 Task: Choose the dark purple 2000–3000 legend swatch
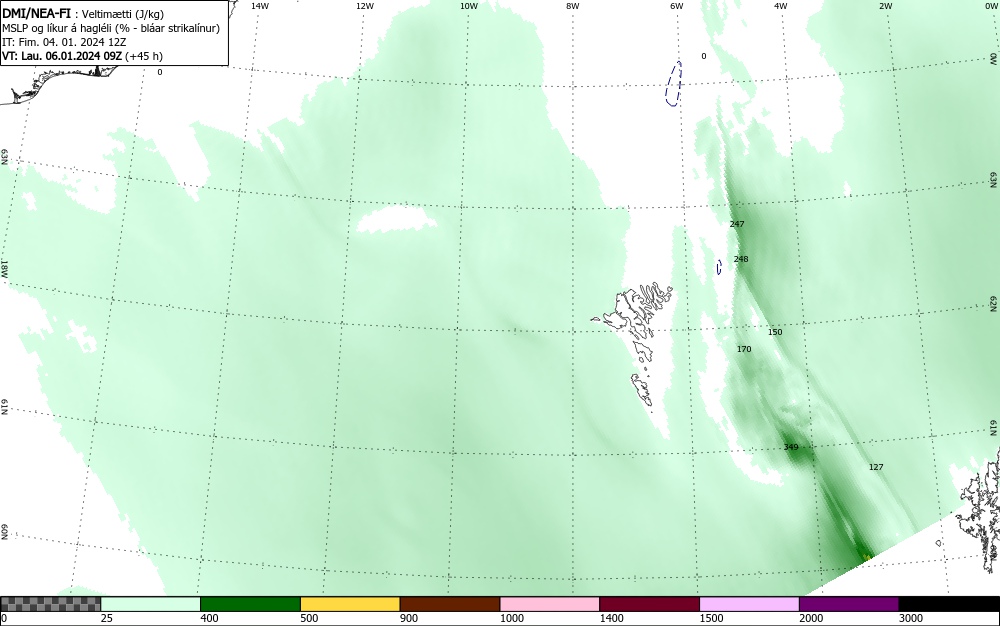click(x=849, y=604)
